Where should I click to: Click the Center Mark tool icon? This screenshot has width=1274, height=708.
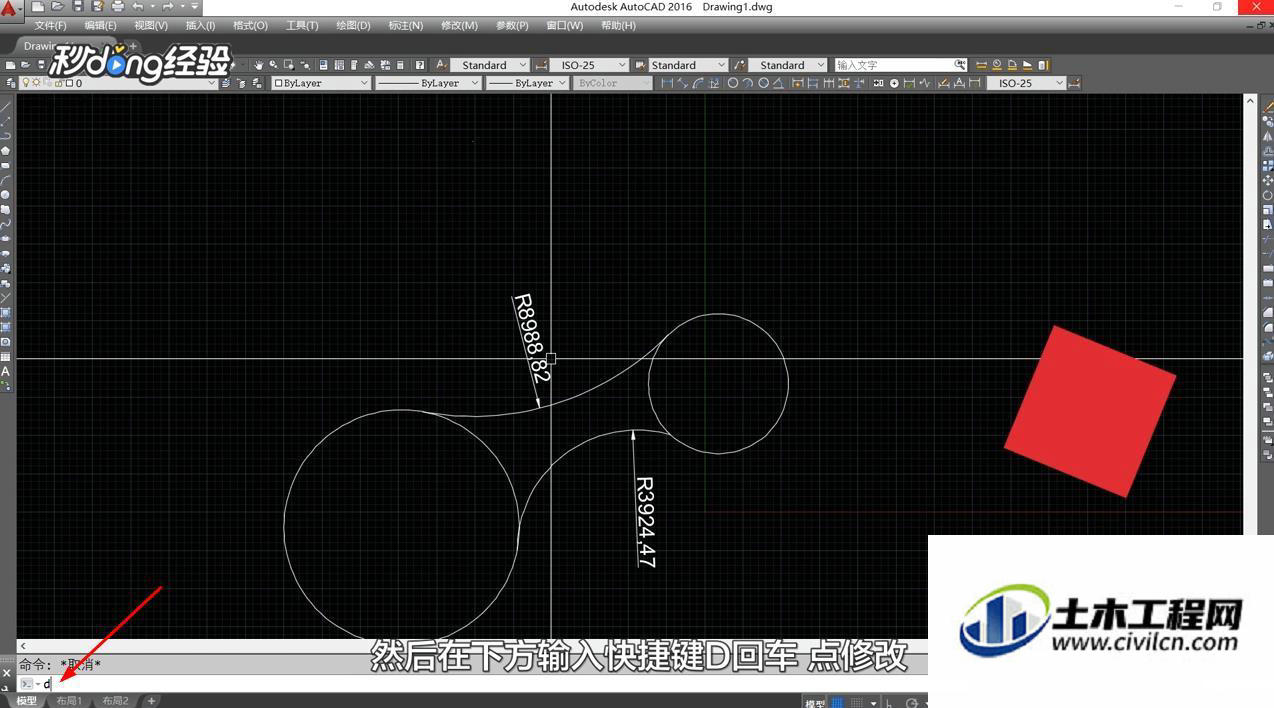[x=894, y=83]
